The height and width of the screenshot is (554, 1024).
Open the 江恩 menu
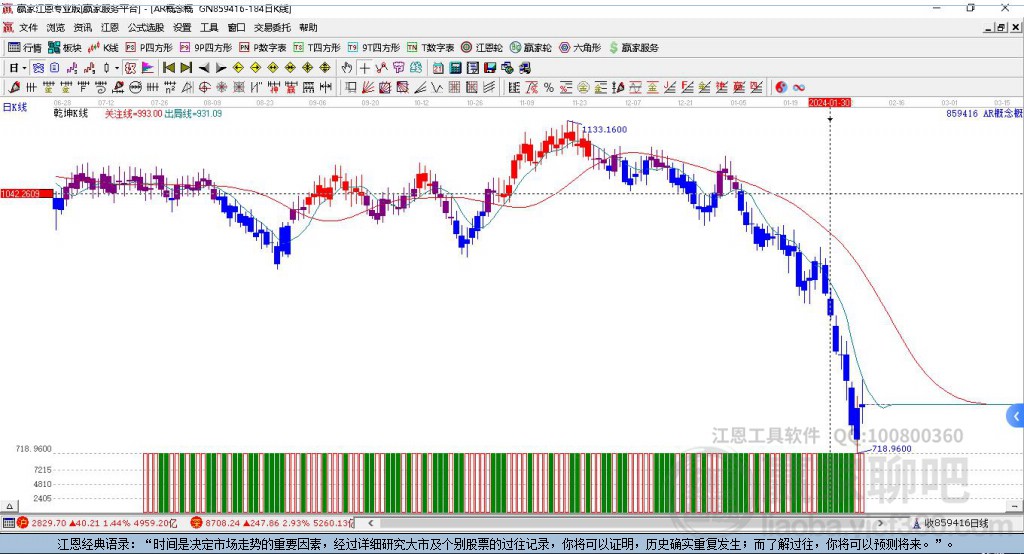click(109, 28)
